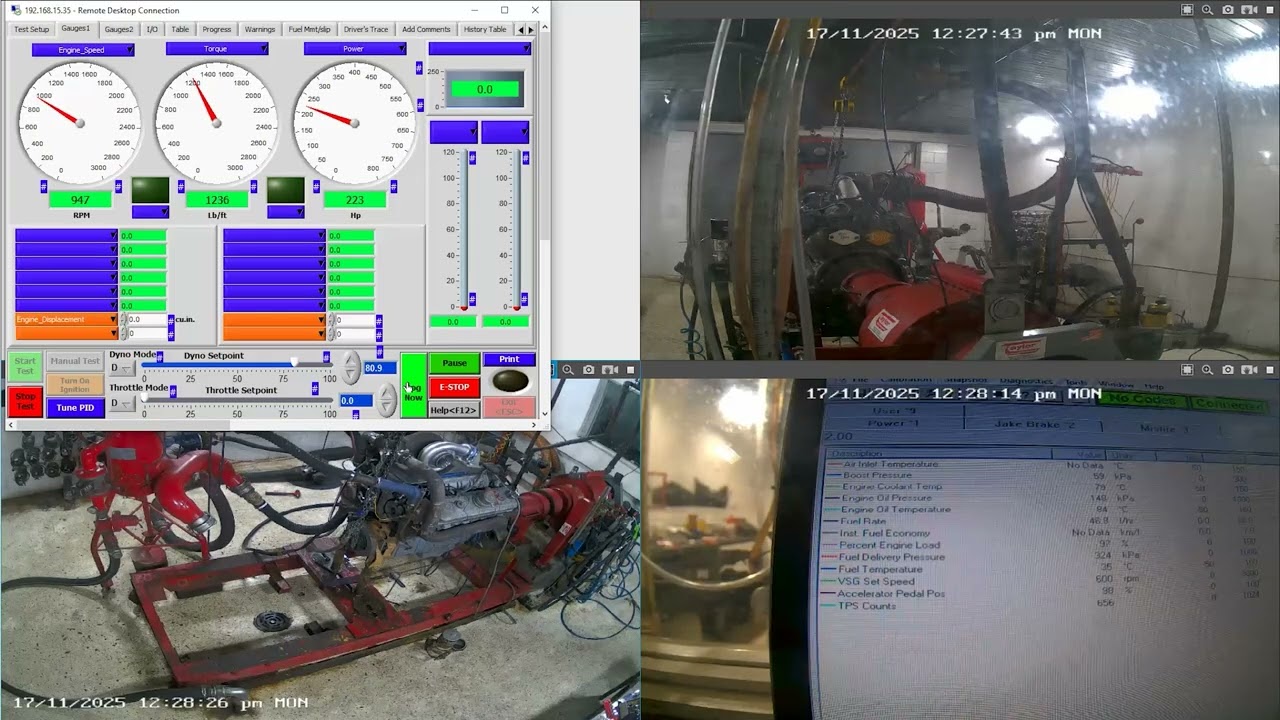The width and height of the screenshot is (1280, 720).
Task: Click the Manual Test button
Action: (x=75, y=361)
